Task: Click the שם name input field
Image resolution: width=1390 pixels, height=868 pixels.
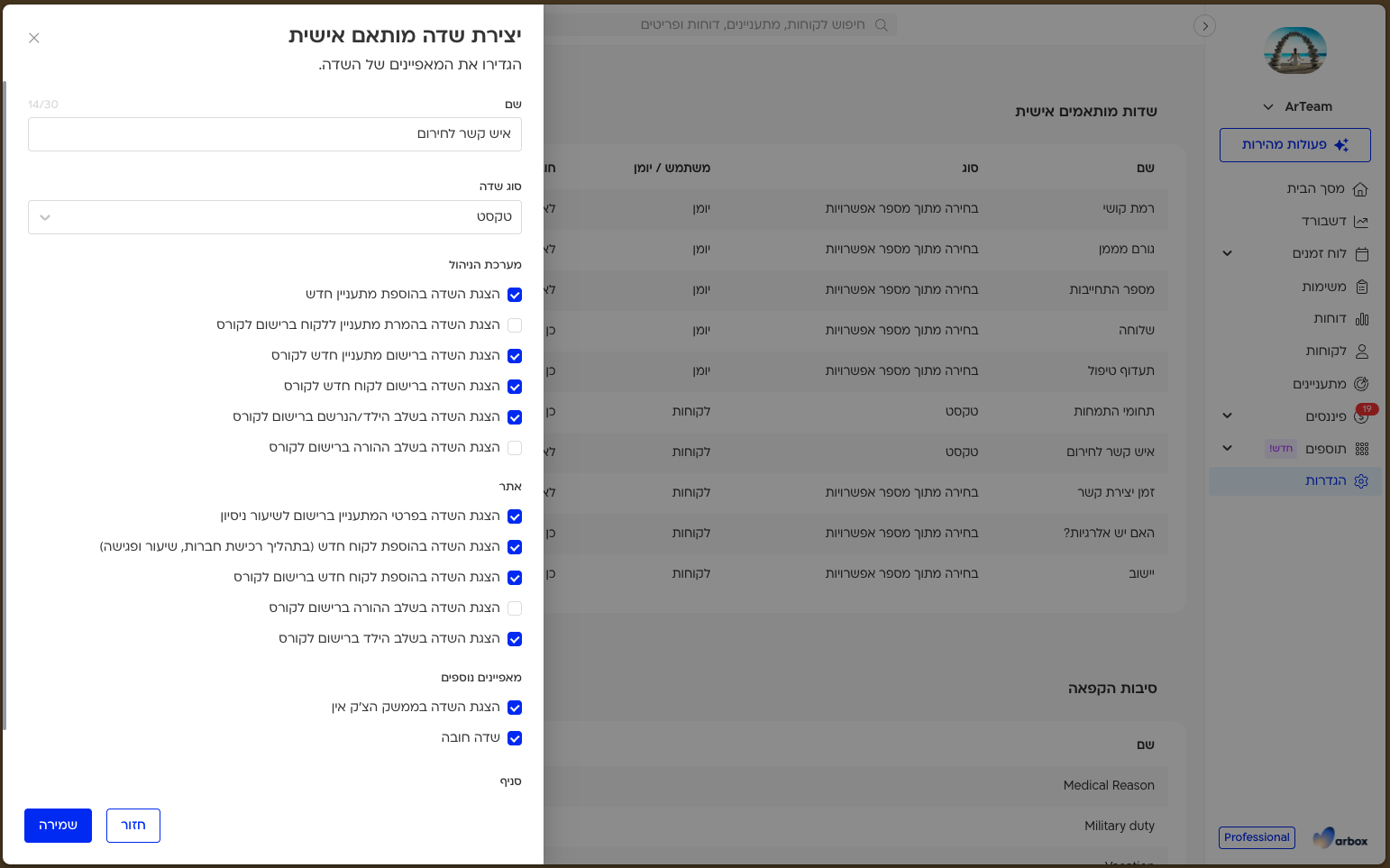Action: click(x=275, y=134)
